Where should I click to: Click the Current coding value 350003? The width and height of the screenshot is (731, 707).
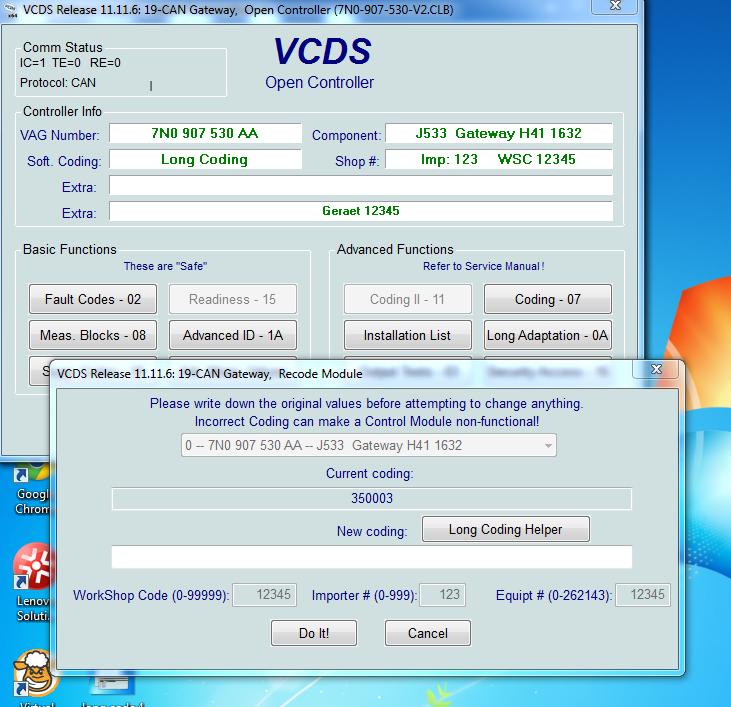coord(372,499)
